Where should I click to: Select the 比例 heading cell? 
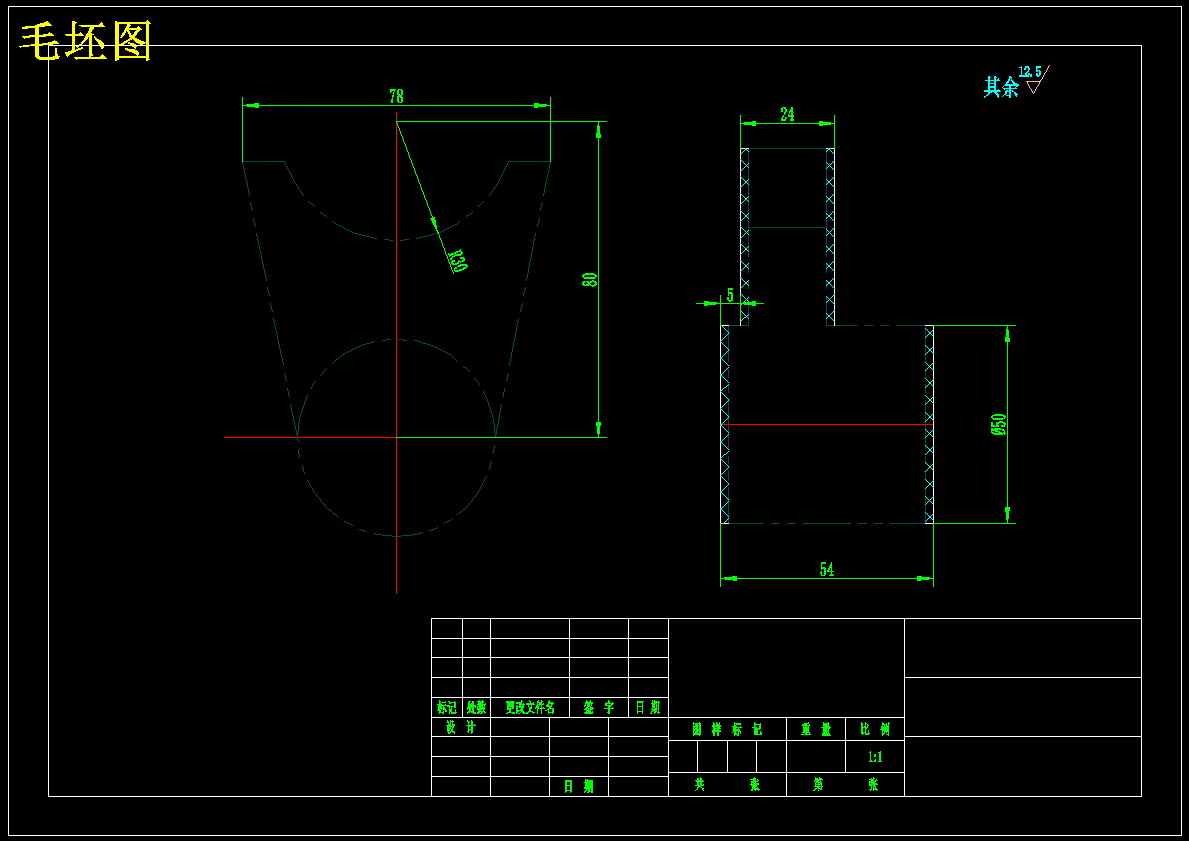874,730
